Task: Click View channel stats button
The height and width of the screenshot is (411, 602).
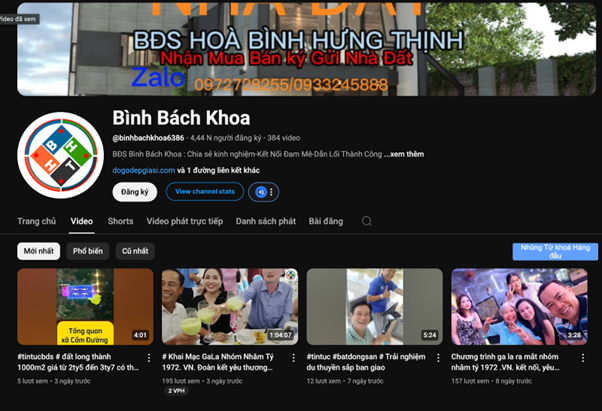Action: click(205, 191)
